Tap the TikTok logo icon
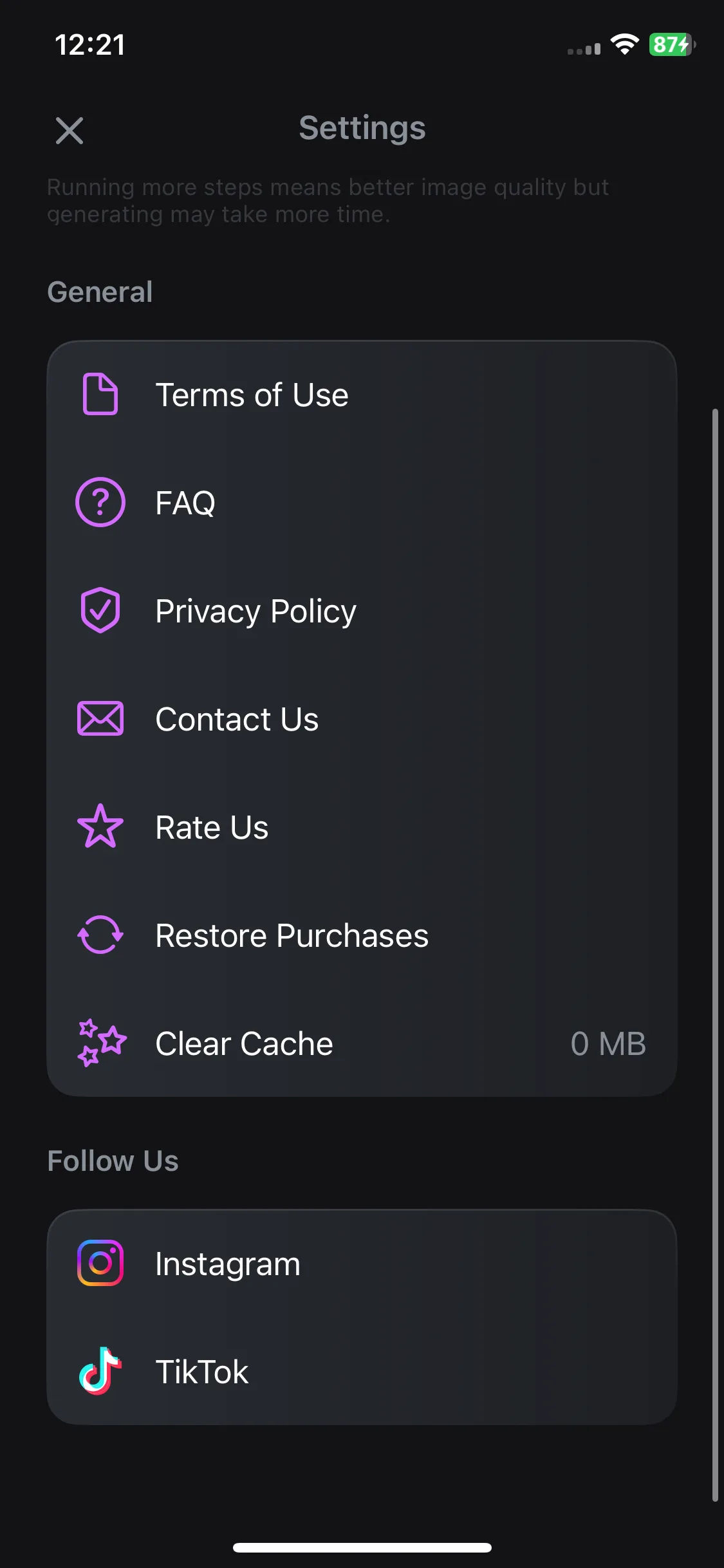 click(100, 1371)
